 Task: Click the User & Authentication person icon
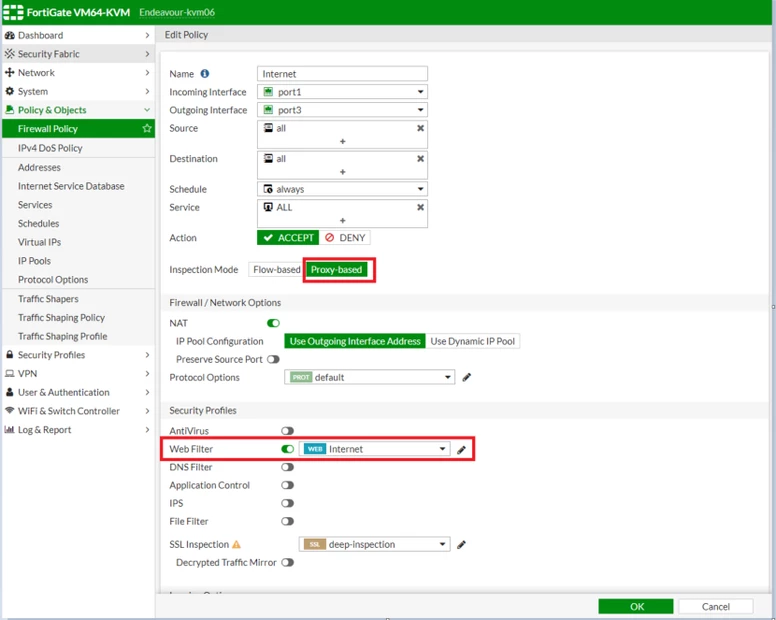click(9, 392)
